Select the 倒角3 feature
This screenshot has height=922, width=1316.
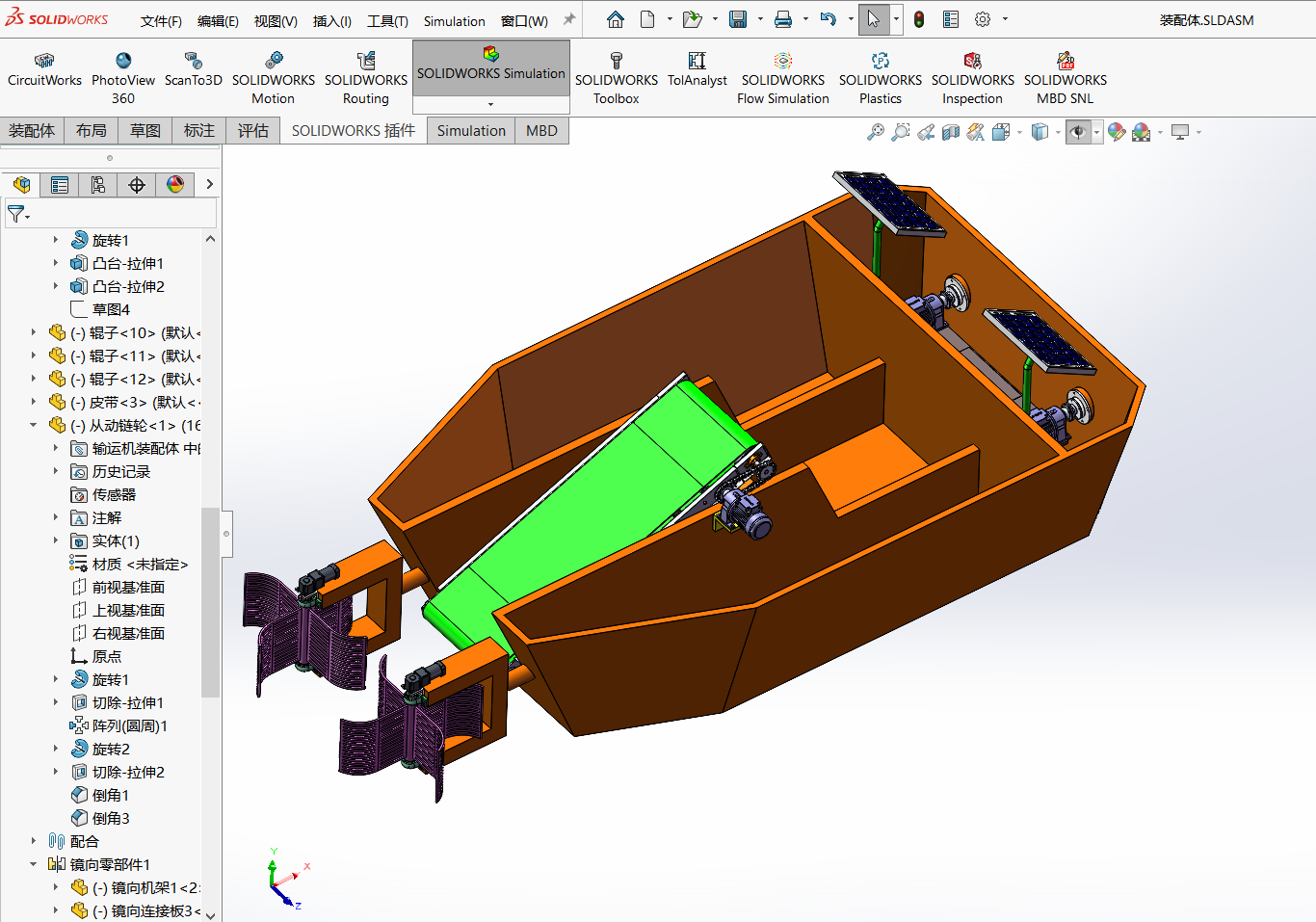[x=110, y=818]
